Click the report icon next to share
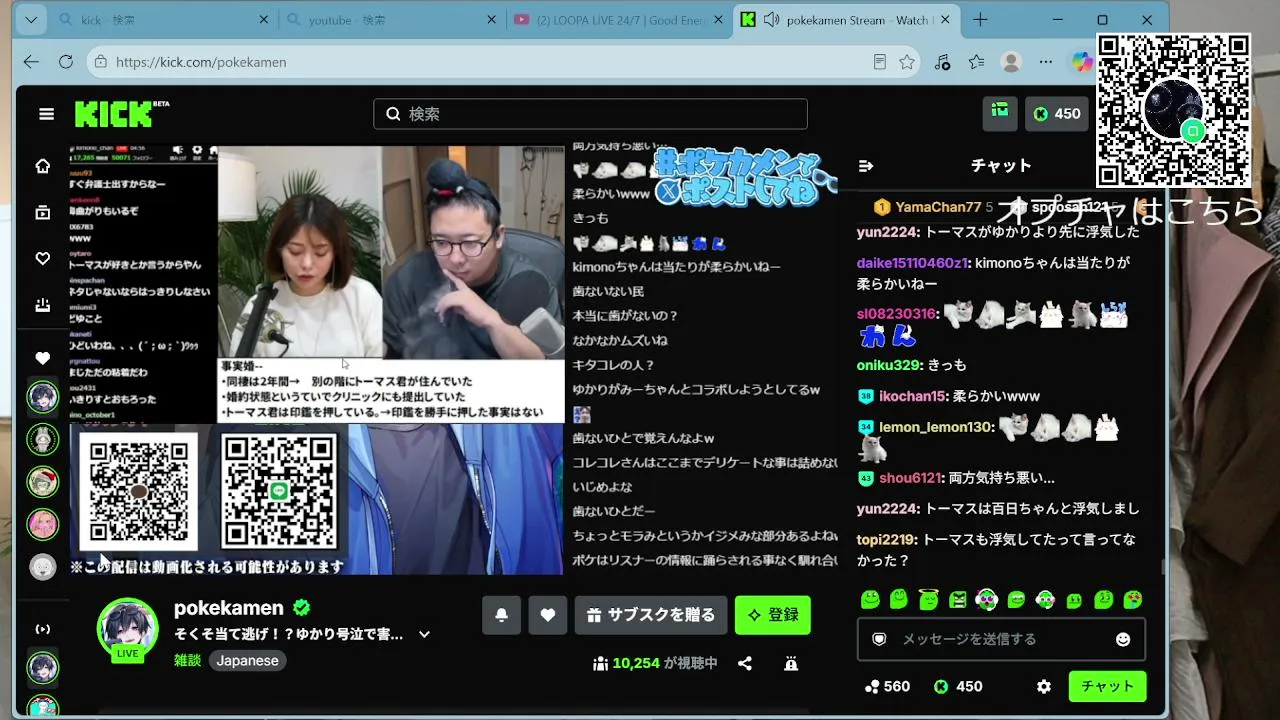Viewport: 1280px width, 720px height. click(790, 663)
